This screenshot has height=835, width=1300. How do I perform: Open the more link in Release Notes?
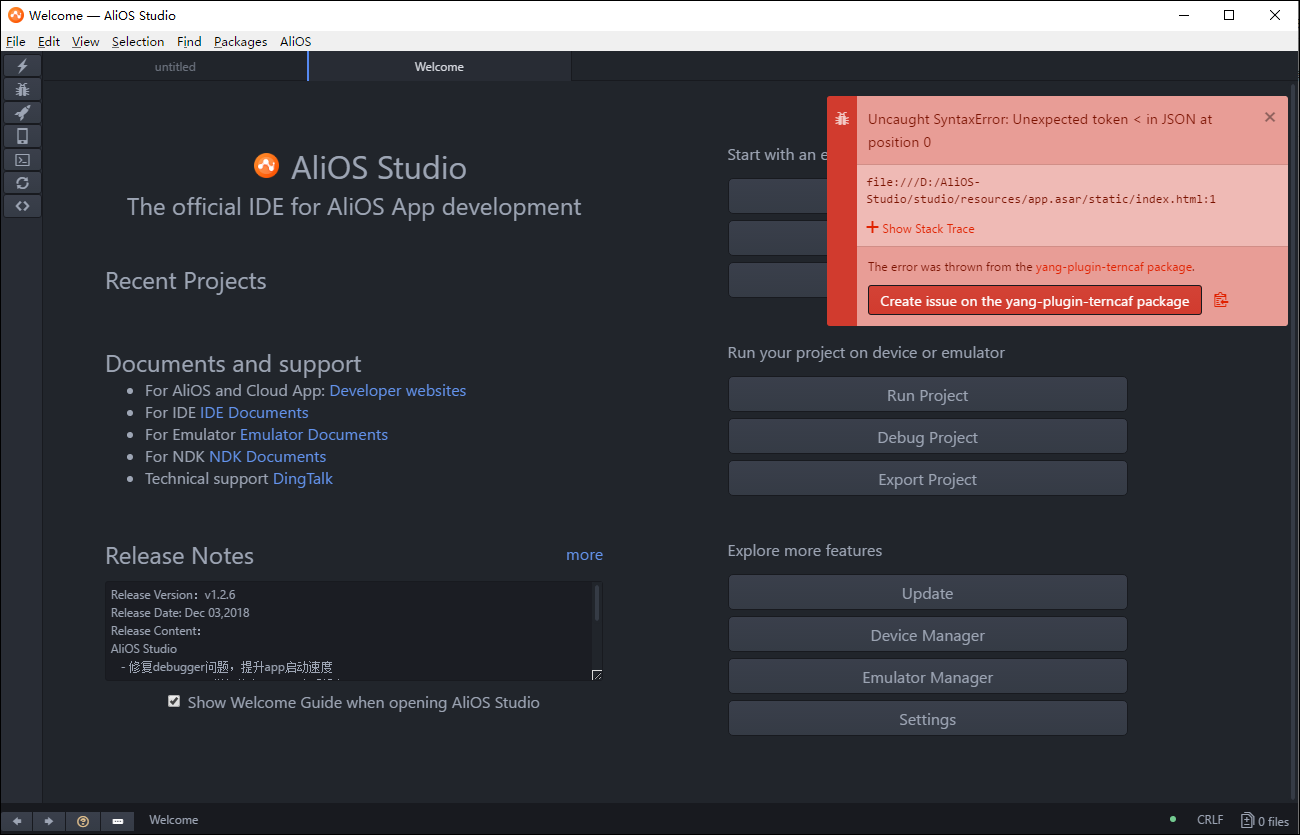[x=584, y=554]
